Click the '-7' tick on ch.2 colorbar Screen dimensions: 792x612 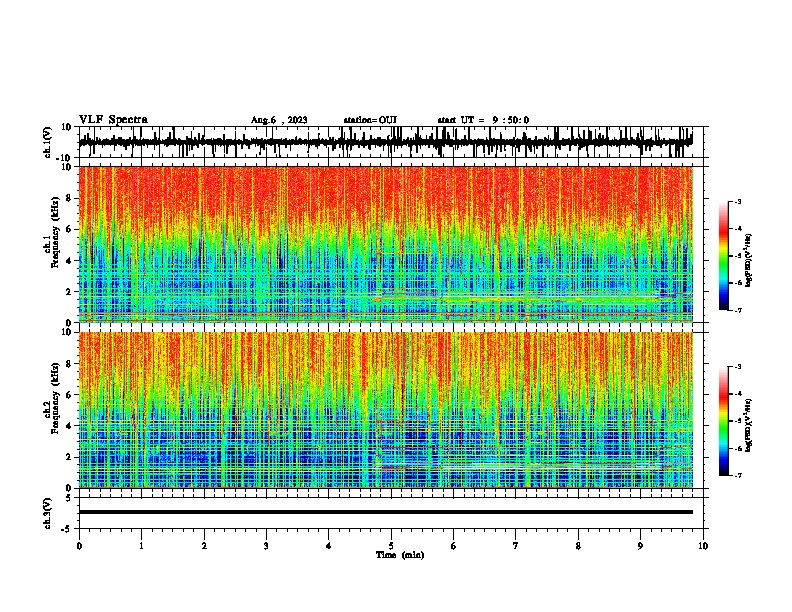[737, 475]
